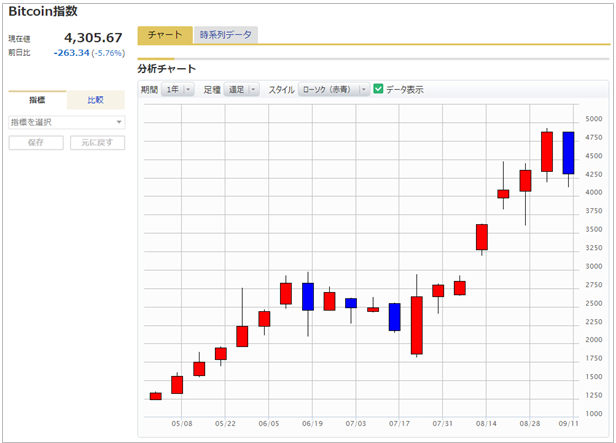
Task: Click the 3000 price axis label
Action: [594, 266]
